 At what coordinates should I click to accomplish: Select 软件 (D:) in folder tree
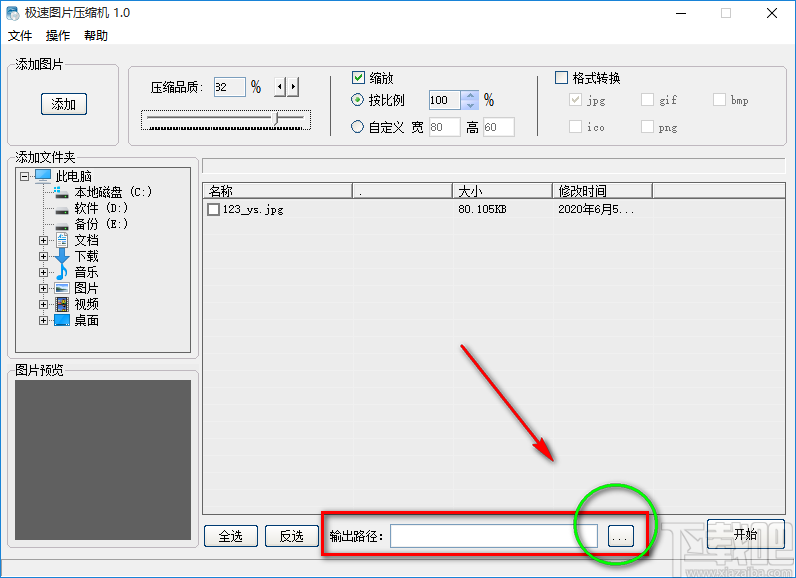pyautogui.click(x=101, y=208)
